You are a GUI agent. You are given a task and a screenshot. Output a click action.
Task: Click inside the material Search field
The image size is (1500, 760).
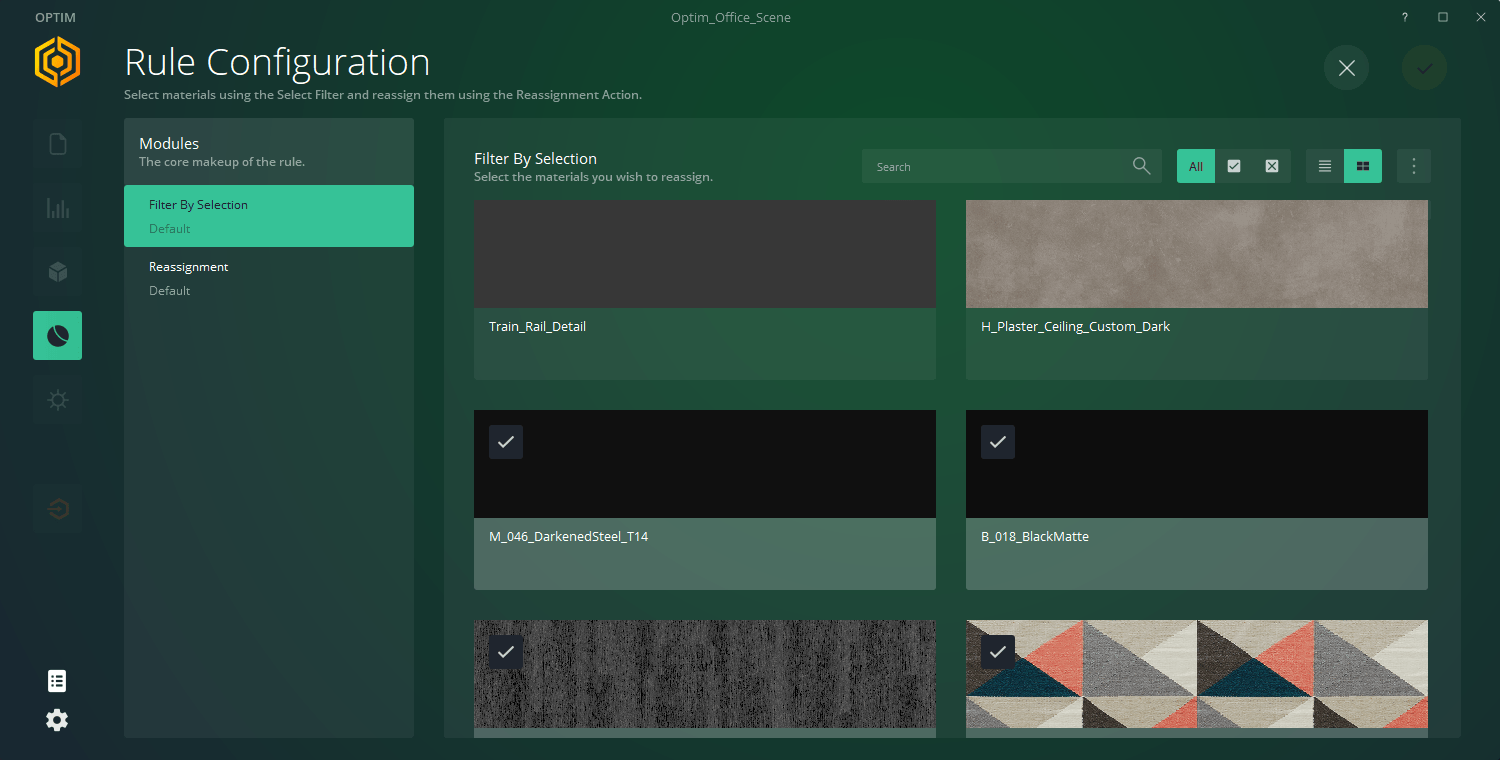(x=1000, y=166)
